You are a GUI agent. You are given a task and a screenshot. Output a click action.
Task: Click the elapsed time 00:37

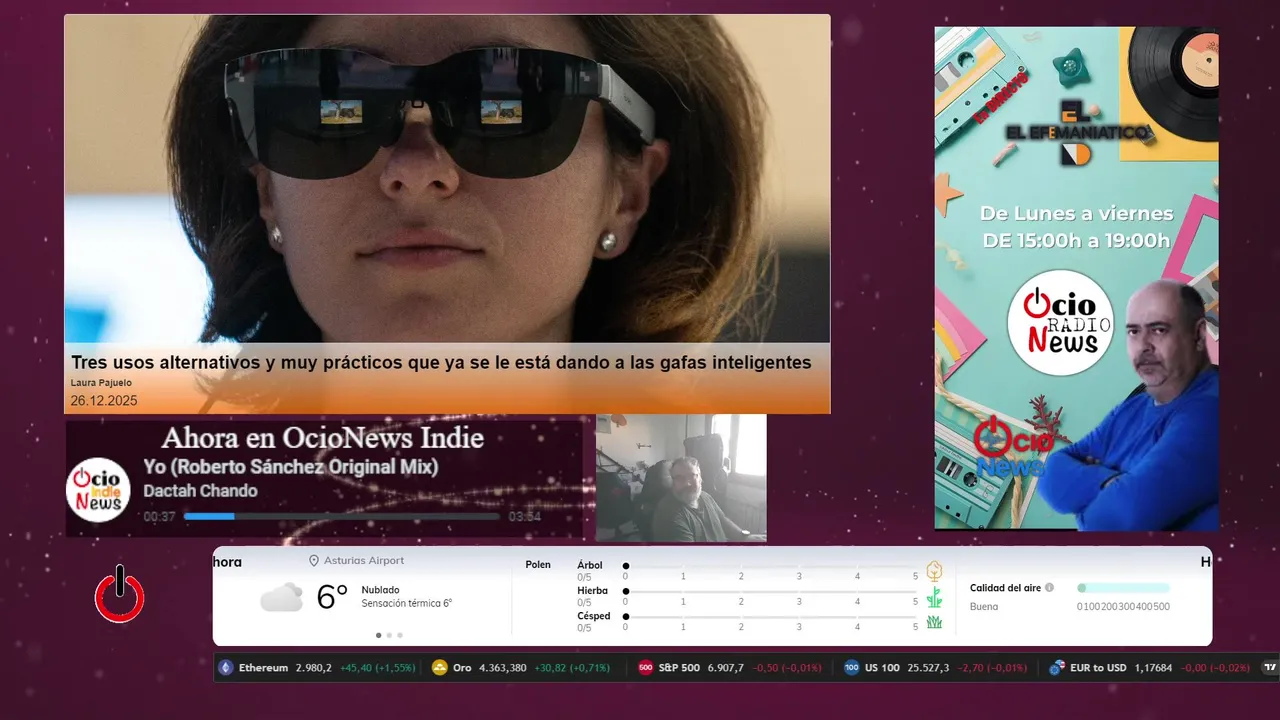[159, 517]
